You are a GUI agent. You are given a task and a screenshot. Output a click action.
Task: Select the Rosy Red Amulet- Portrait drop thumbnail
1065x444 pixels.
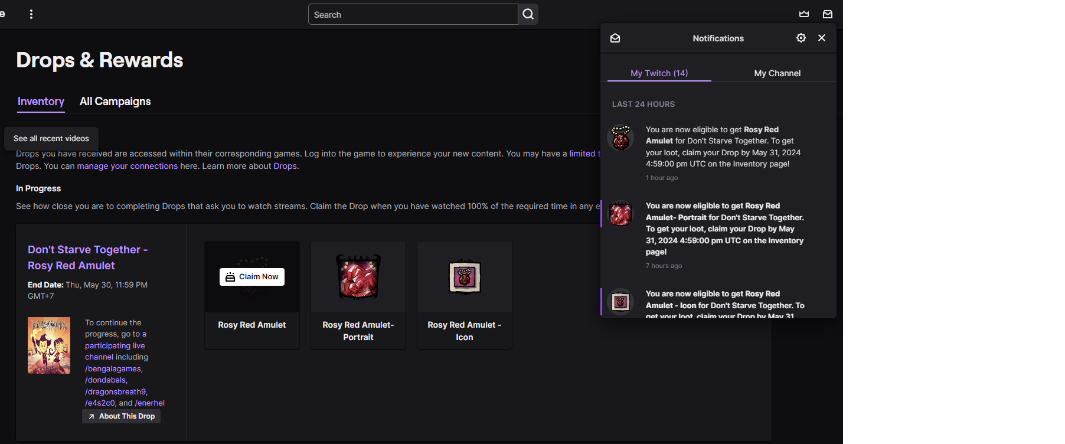pos(358,278)
